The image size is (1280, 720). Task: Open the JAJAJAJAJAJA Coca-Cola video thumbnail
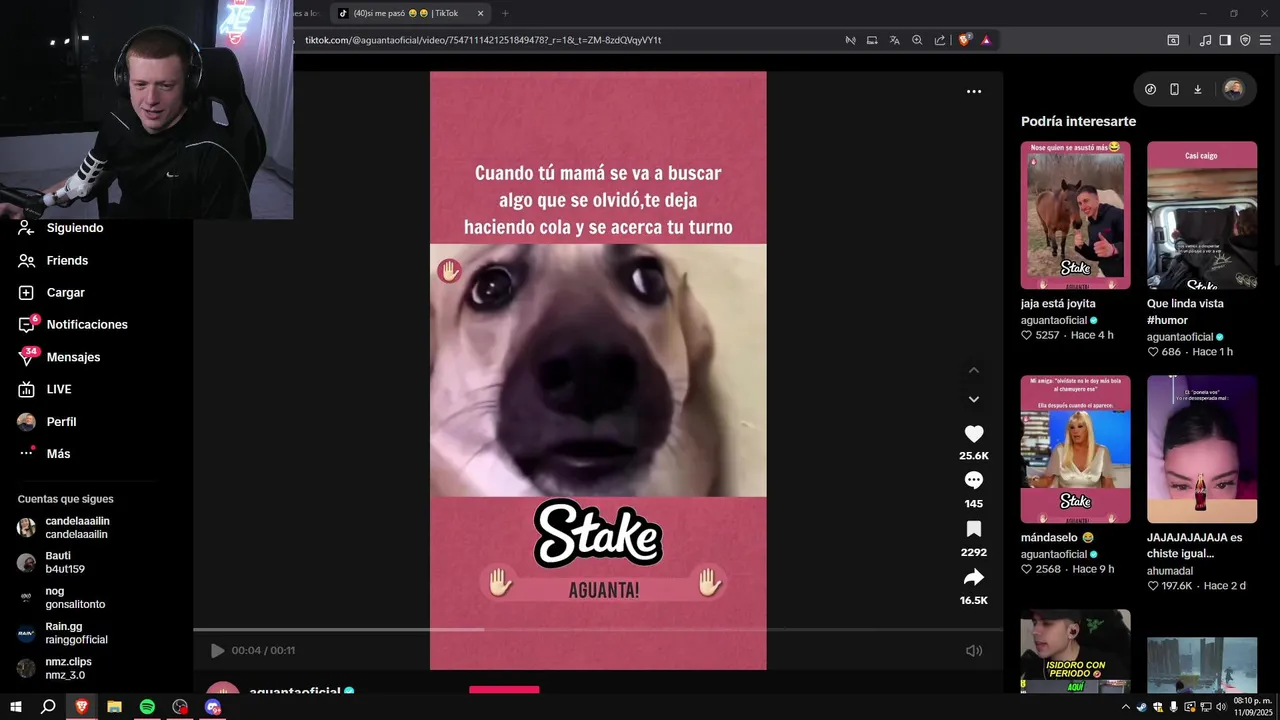point(1202,449)
